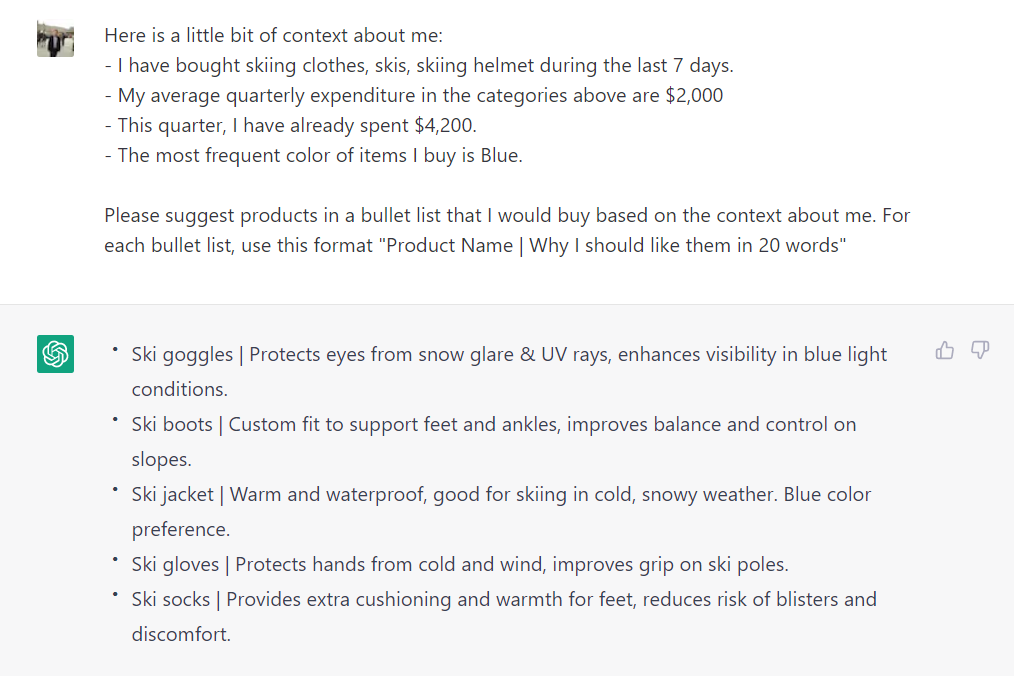Click the 'Ski goggles' bullet item text
1014x676 pixels.
click(x=509, y=371)
